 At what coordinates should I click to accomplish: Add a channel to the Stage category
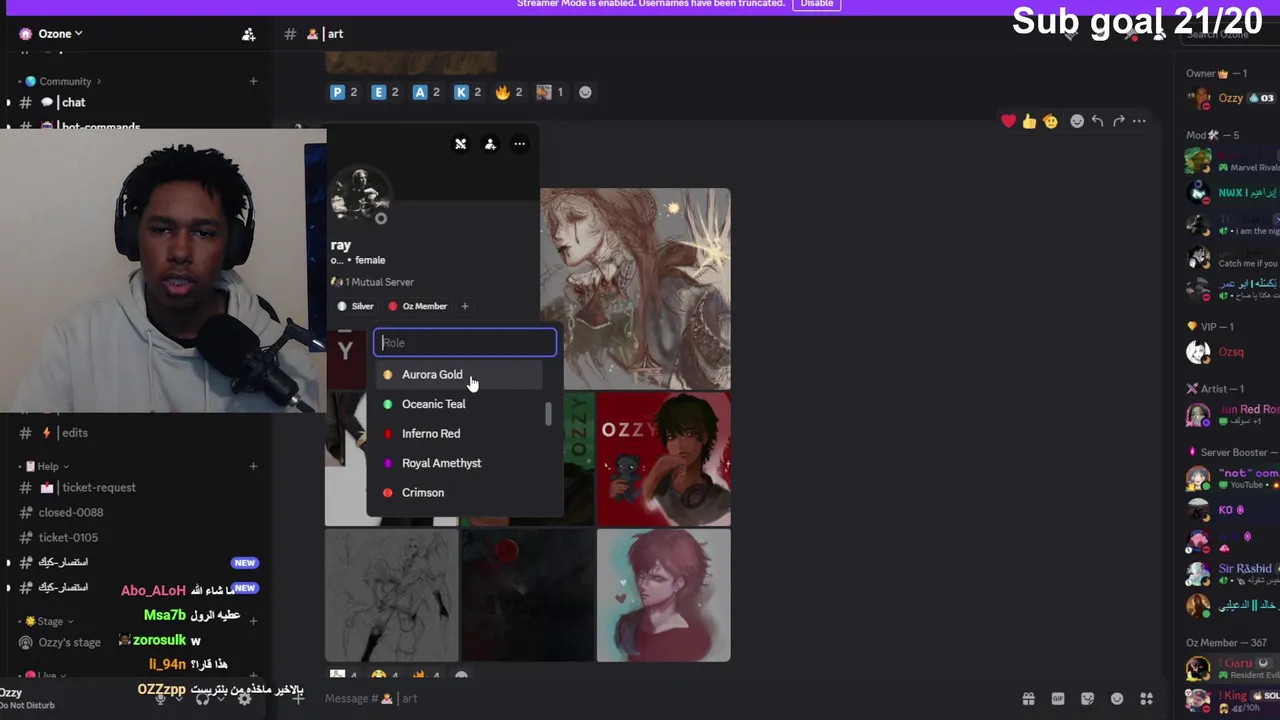(253, 621)
